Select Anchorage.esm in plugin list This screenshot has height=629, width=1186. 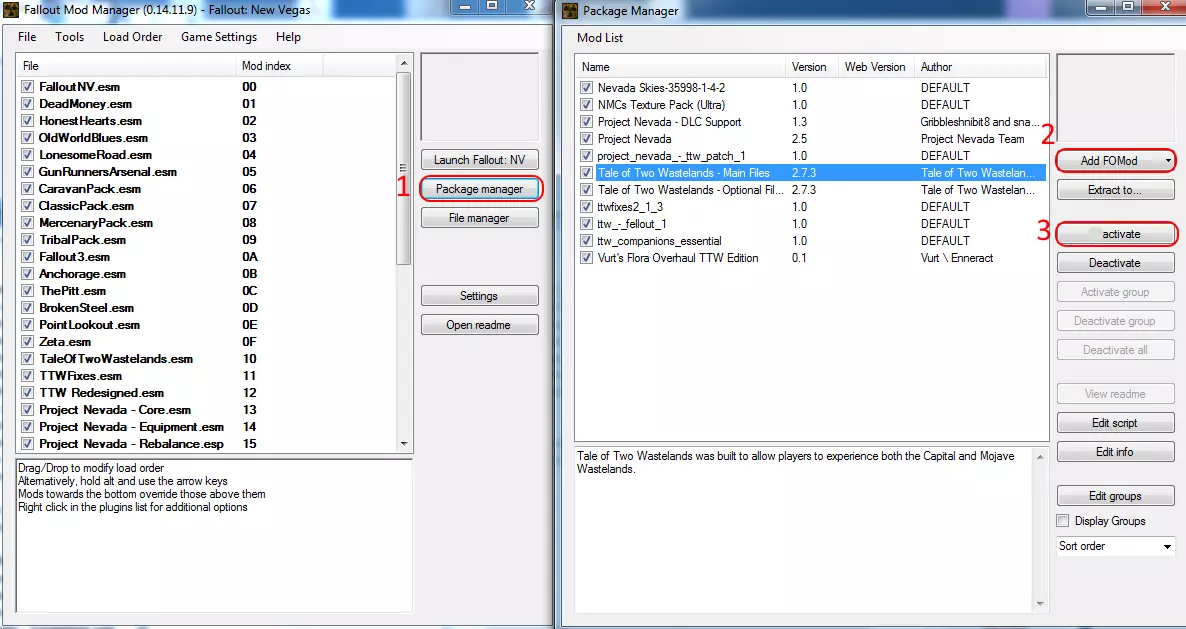point(82,274)
